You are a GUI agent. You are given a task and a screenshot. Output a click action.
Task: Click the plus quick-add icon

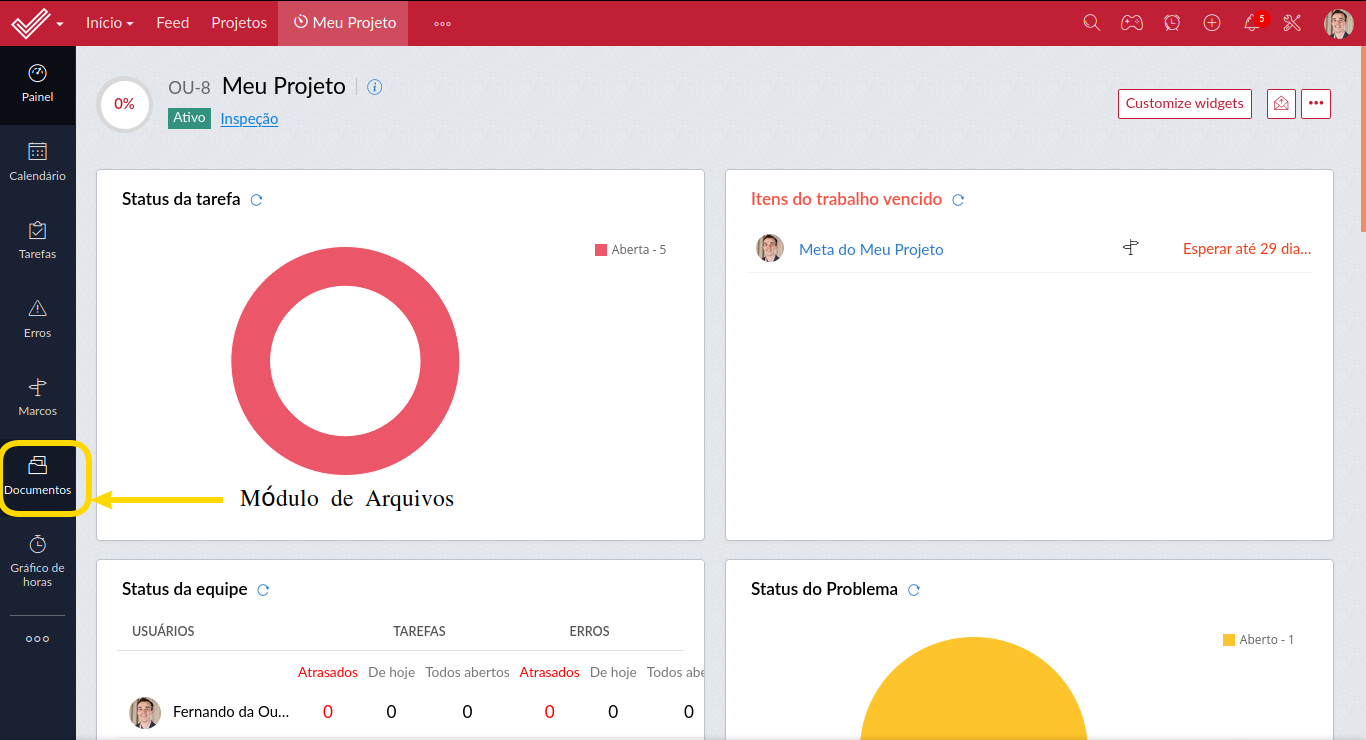point(1212,22)
